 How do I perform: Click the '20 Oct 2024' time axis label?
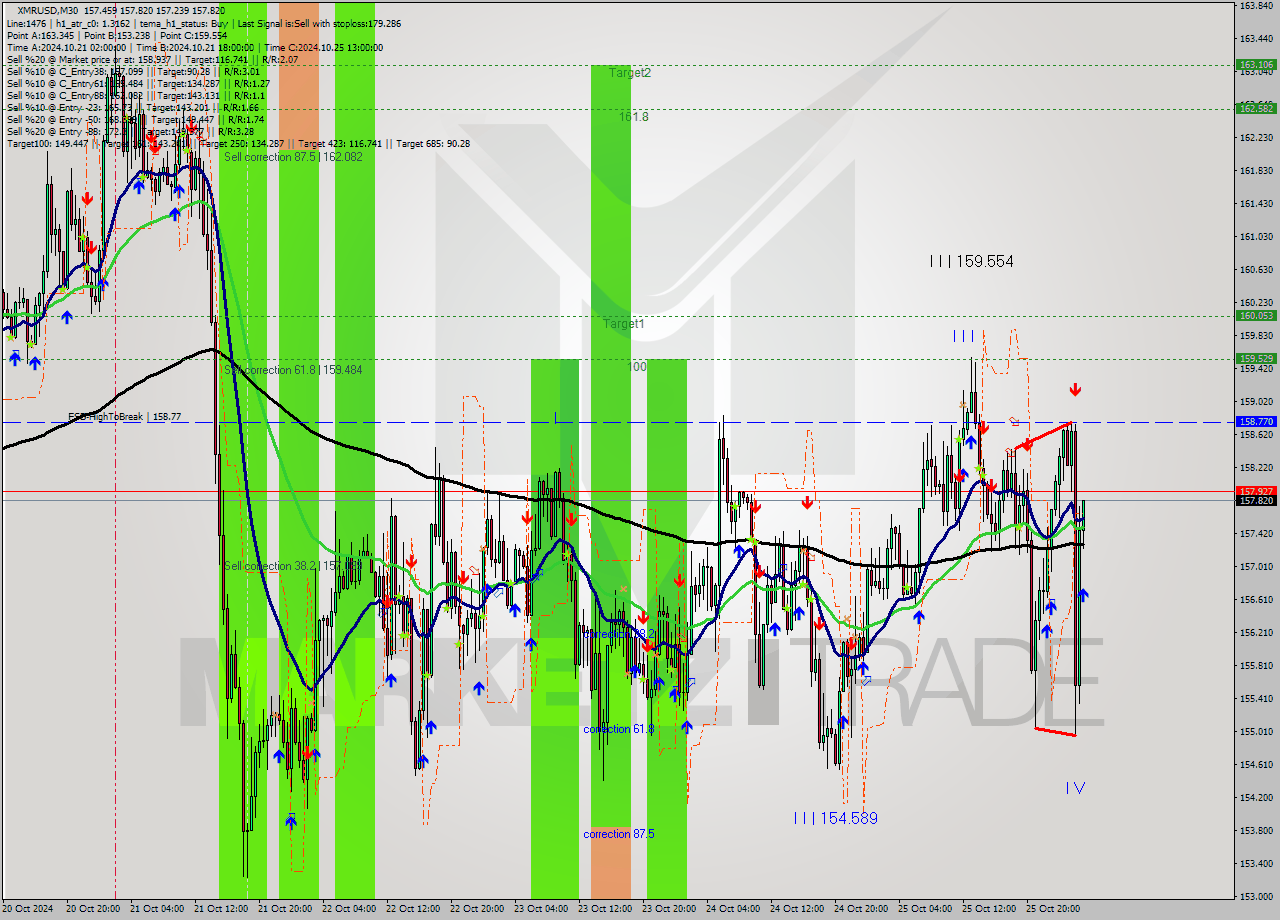click(27, 909)
